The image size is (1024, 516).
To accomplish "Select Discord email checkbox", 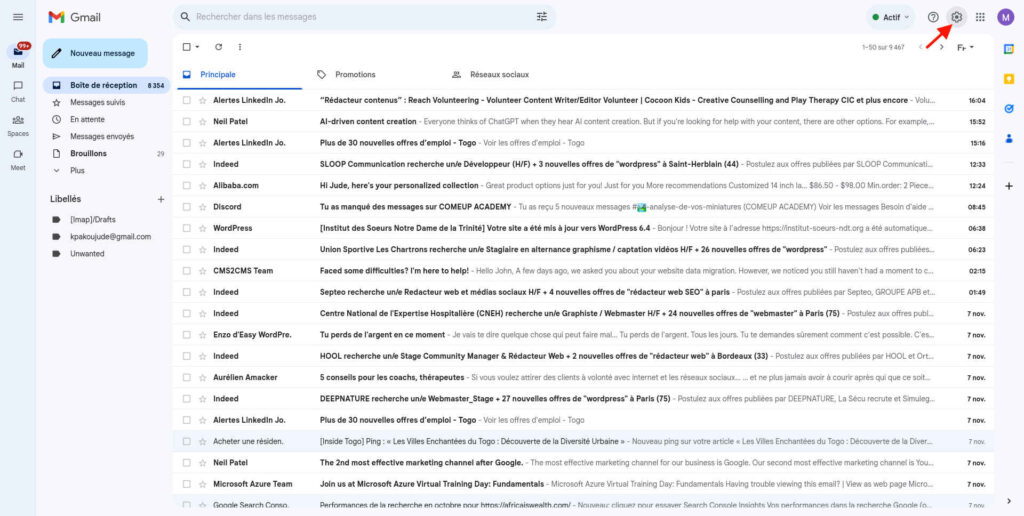I will point(187,207).
